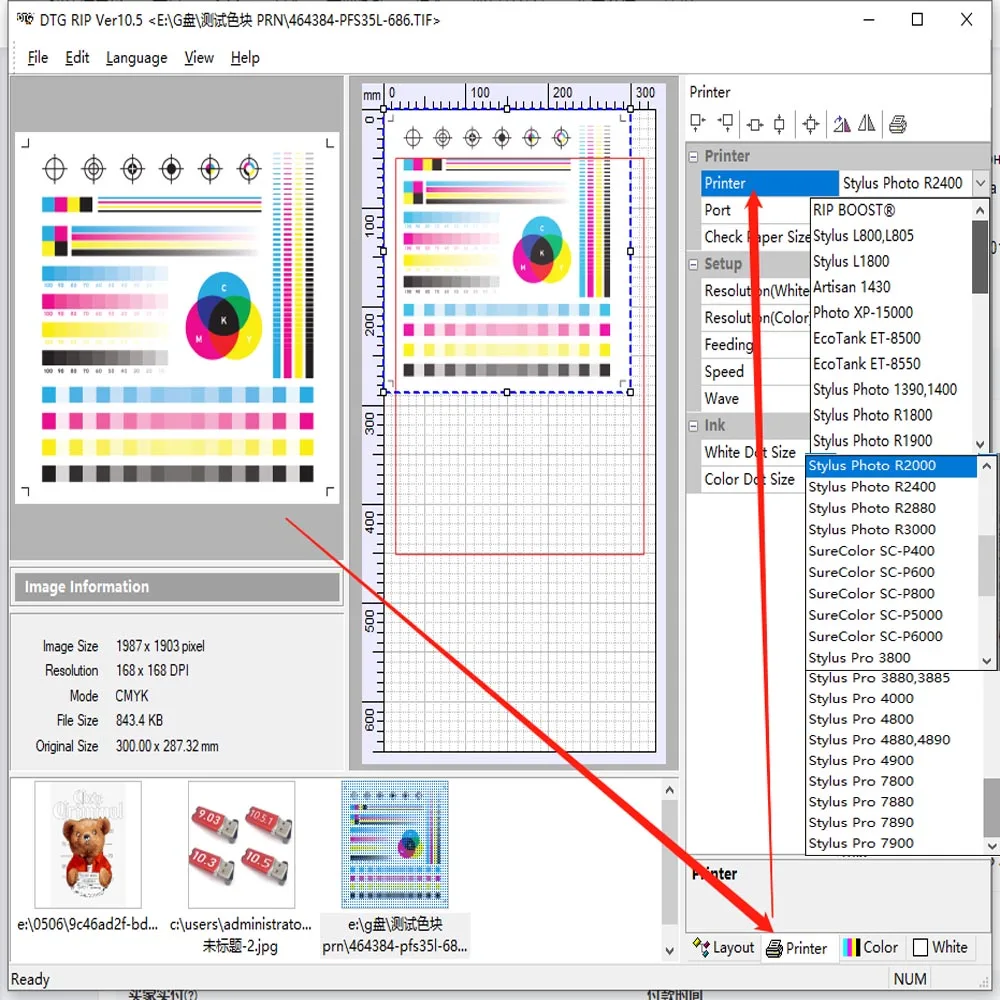Choose Stylus Photo R3000 printer
This screenshot has width=1000, height=1000.
(x=892, y=529)
